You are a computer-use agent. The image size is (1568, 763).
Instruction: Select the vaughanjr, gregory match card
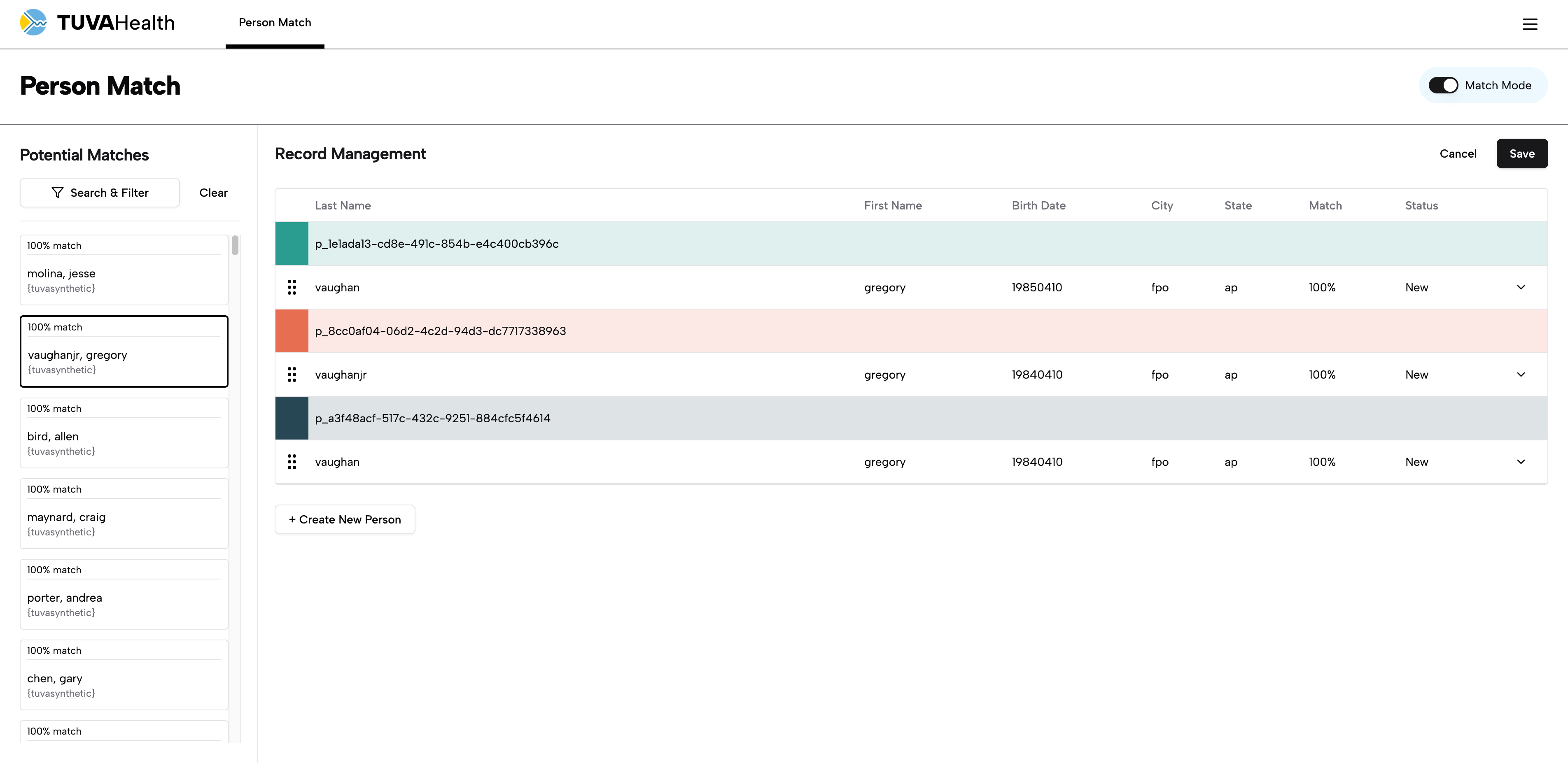124,351
